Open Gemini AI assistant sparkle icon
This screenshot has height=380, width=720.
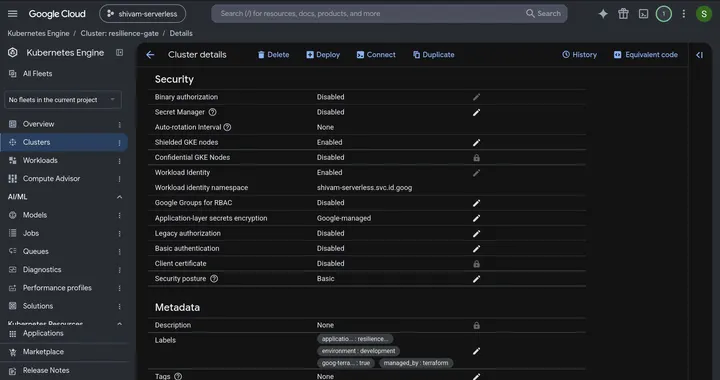coord(603,14)
